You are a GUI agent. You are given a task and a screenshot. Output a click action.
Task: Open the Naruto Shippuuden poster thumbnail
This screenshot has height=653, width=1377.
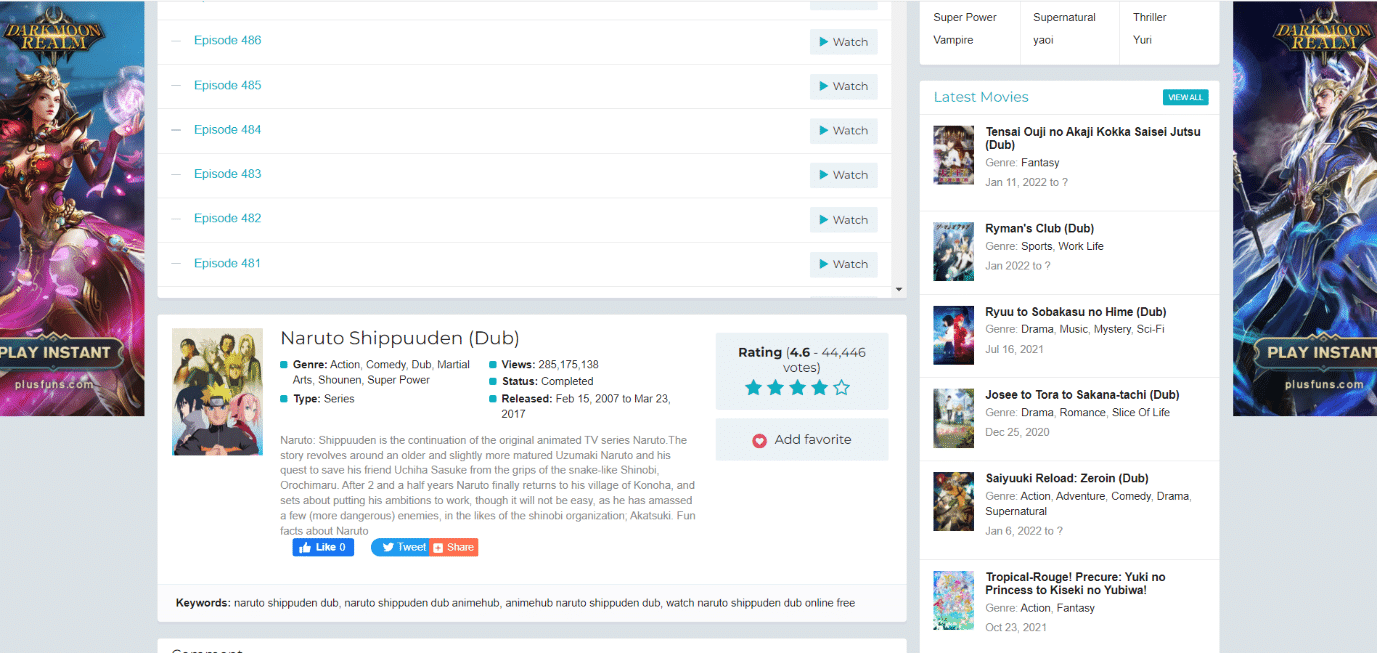[217, 392]
